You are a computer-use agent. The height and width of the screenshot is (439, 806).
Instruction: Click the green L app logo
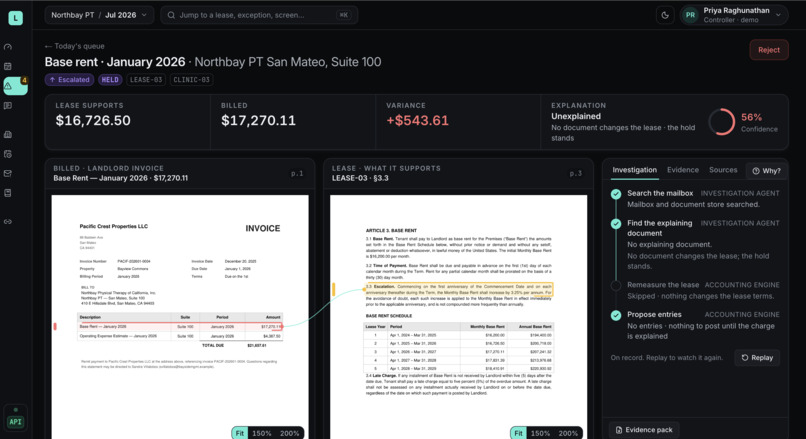pos(15,18)
